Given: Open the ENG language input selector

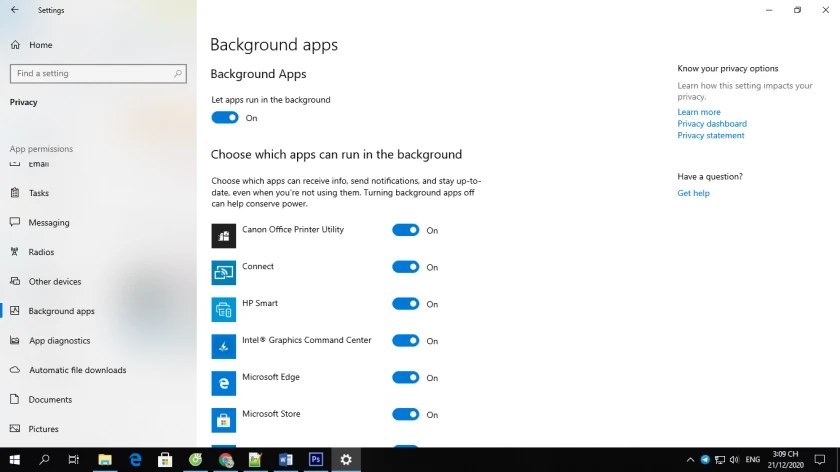Looking at the screenshot, I should tap(753, 460).
